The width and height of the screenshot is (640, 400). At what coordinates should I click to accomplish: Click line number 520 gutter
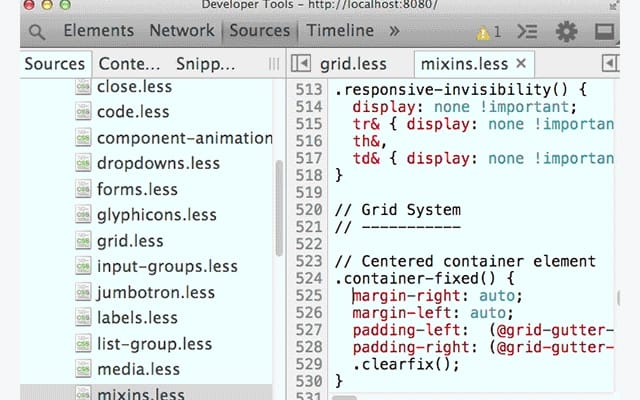coord(309,210)
